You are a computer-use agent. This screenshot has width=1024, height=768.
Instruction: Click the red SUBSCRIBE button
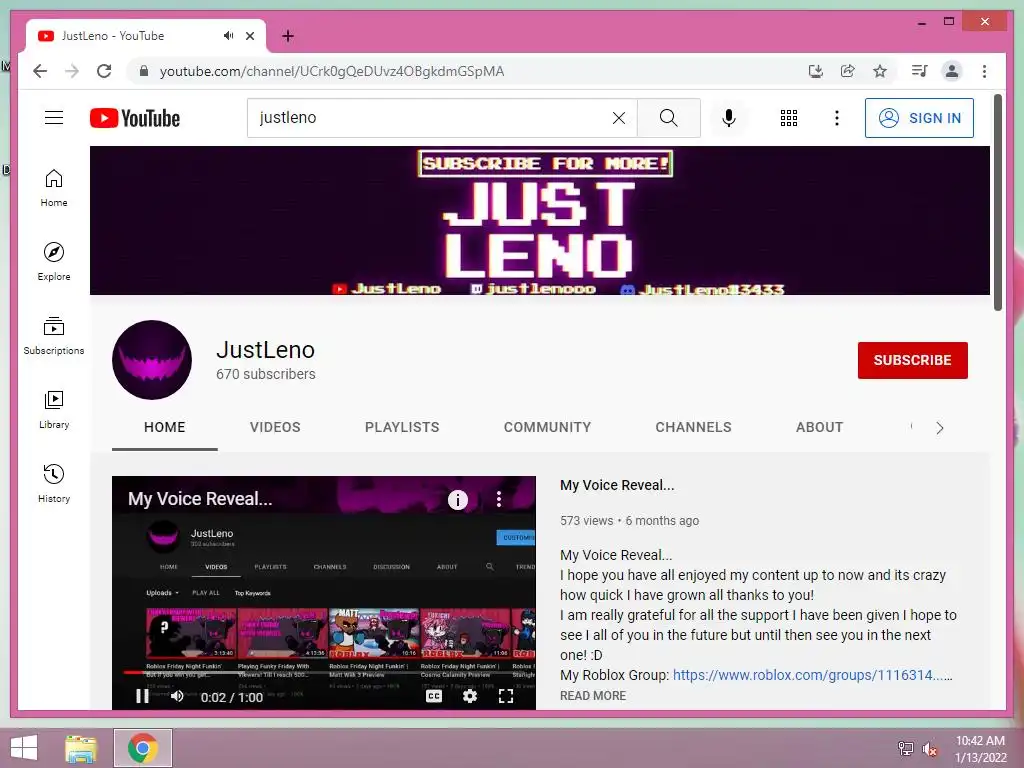tap(912, 360)
